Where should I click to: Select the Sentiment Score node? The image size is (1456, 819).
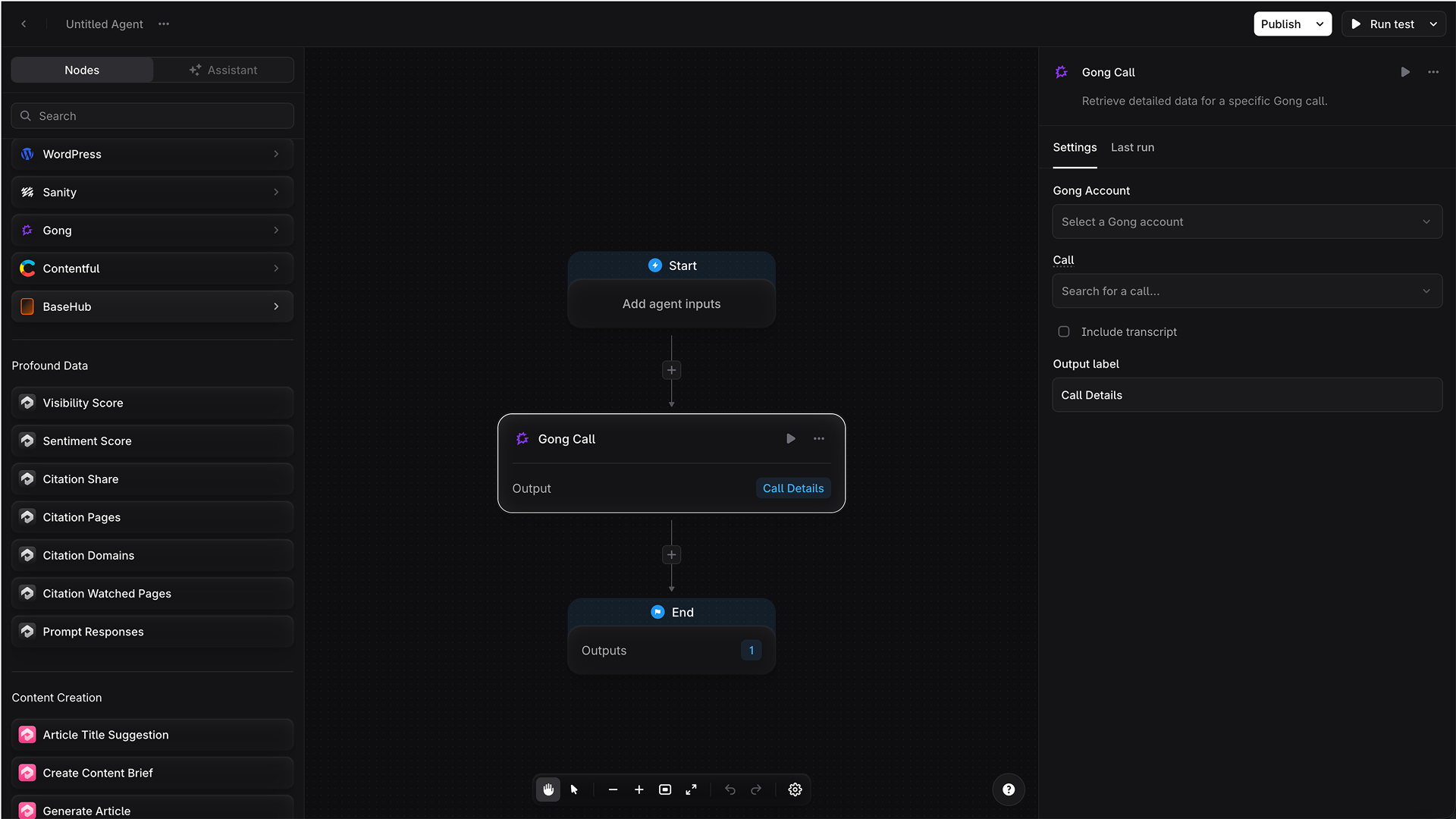point(152,441)
